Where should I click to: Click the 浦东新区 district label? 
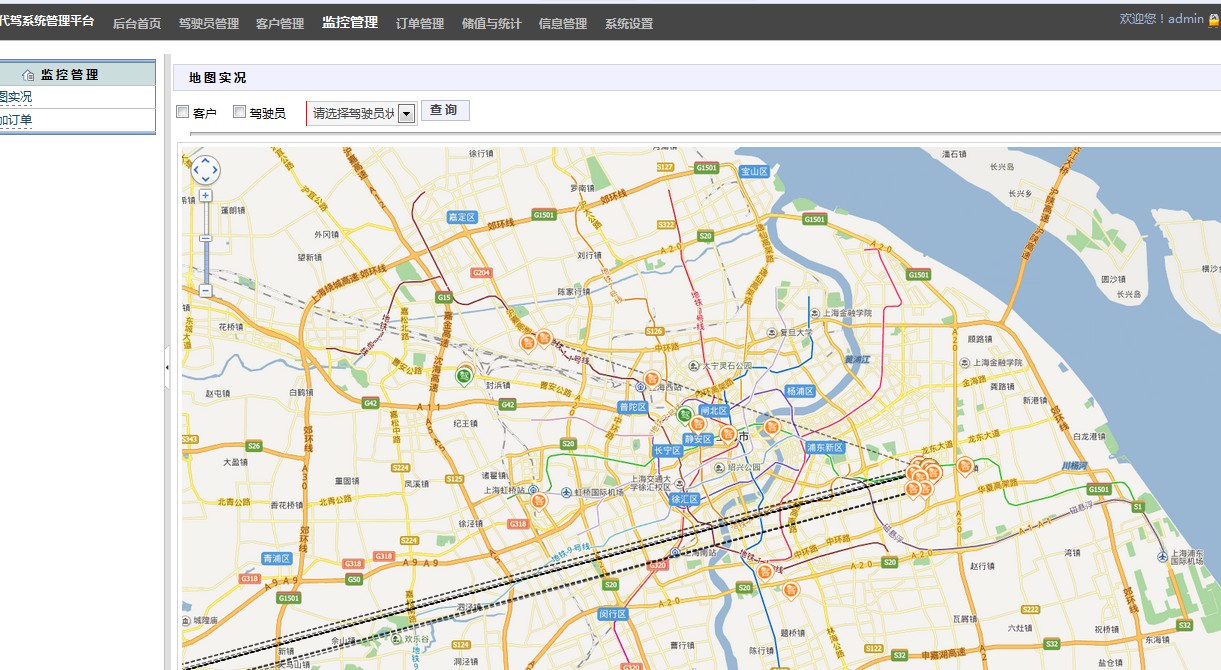826,447
